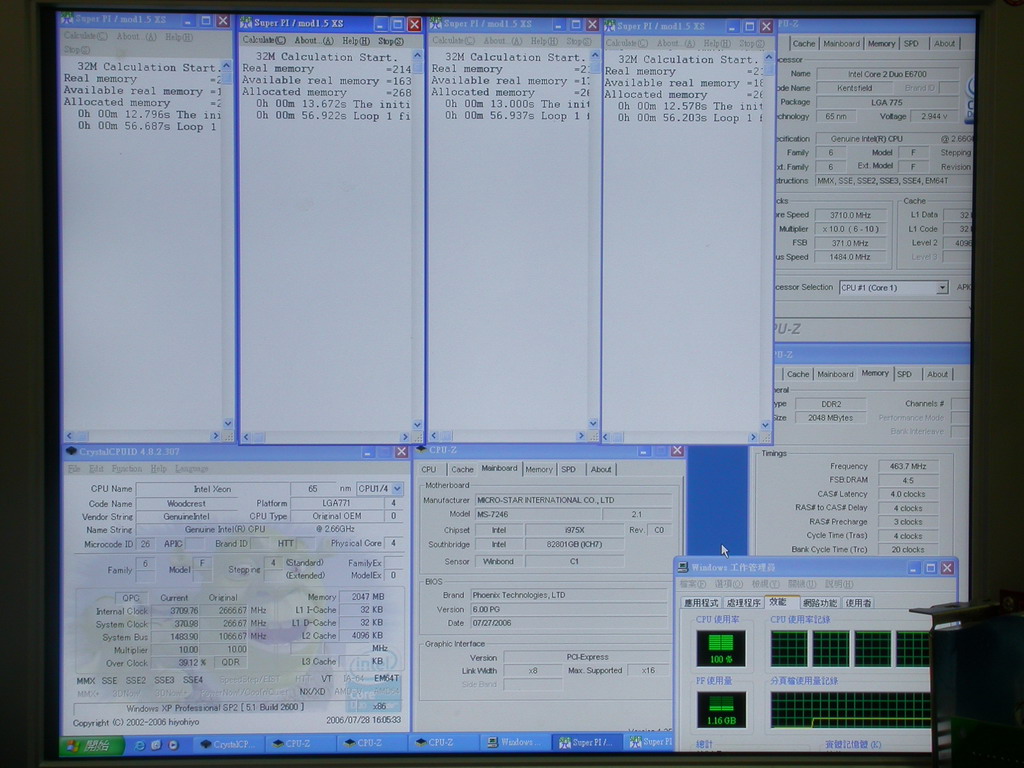
Task: Switch to 網路功能 tab in Task Manager
Action: [820, 603]
